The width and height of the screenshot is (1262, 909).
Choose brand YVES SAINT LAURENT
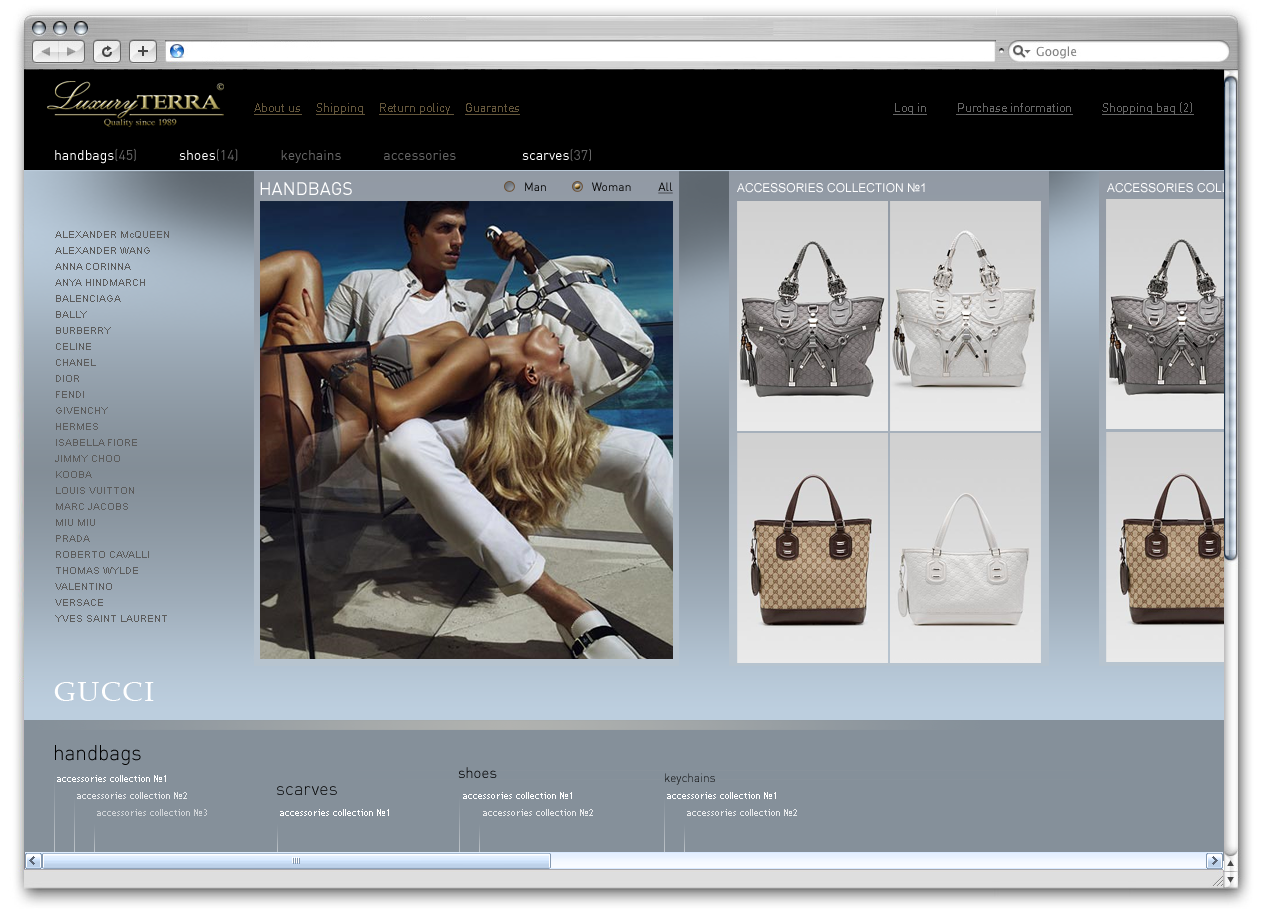pos(111,618)
